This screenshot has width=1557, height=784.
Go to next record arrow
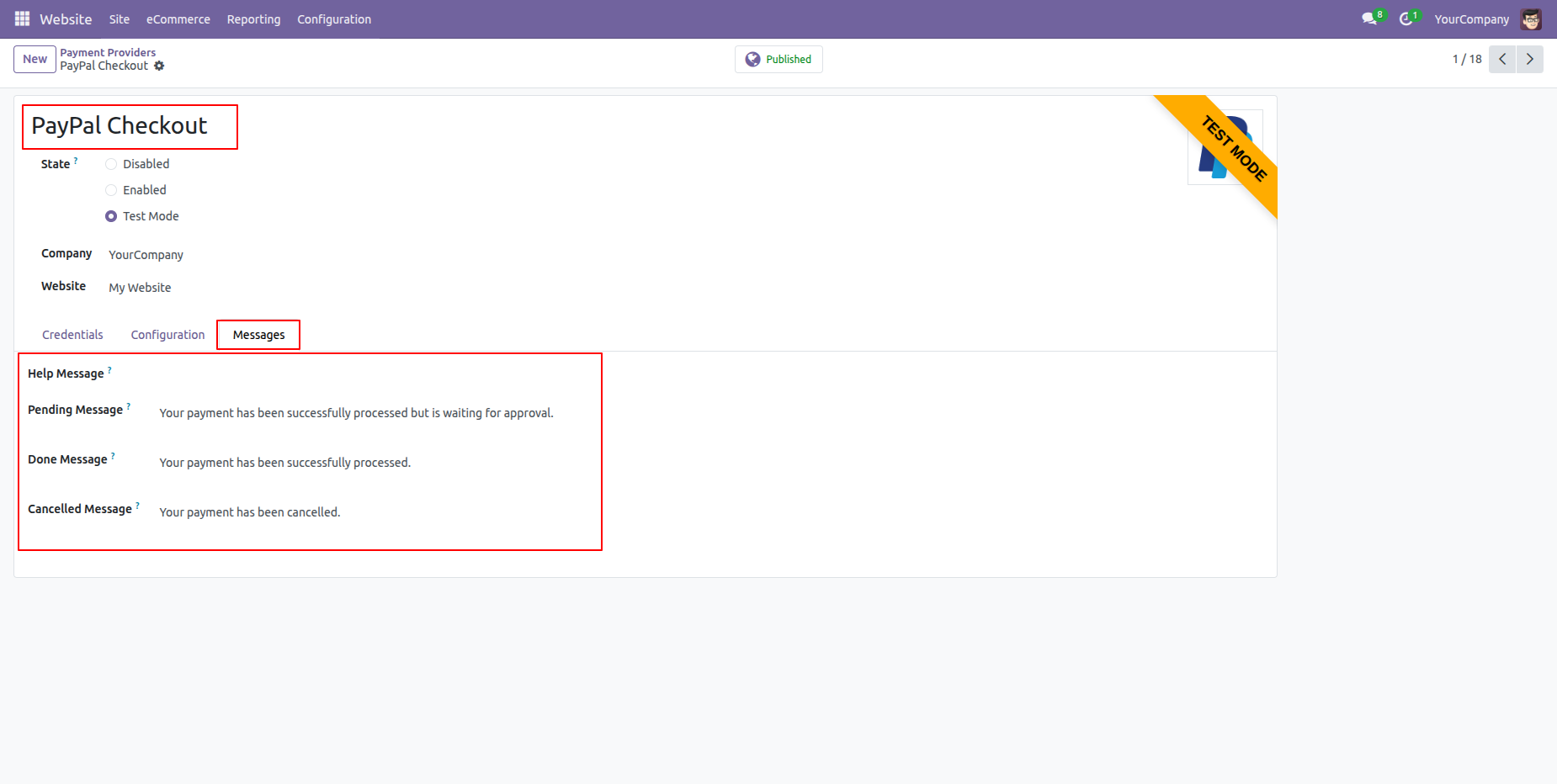(x=1530, y=59)
